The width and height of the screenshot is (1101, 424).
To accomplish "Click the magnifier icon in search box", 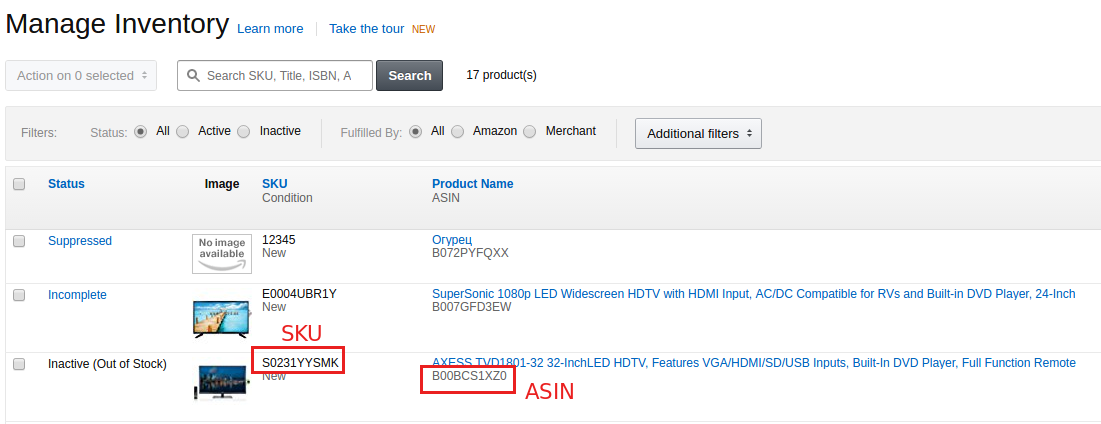I will tap(192, 76).
